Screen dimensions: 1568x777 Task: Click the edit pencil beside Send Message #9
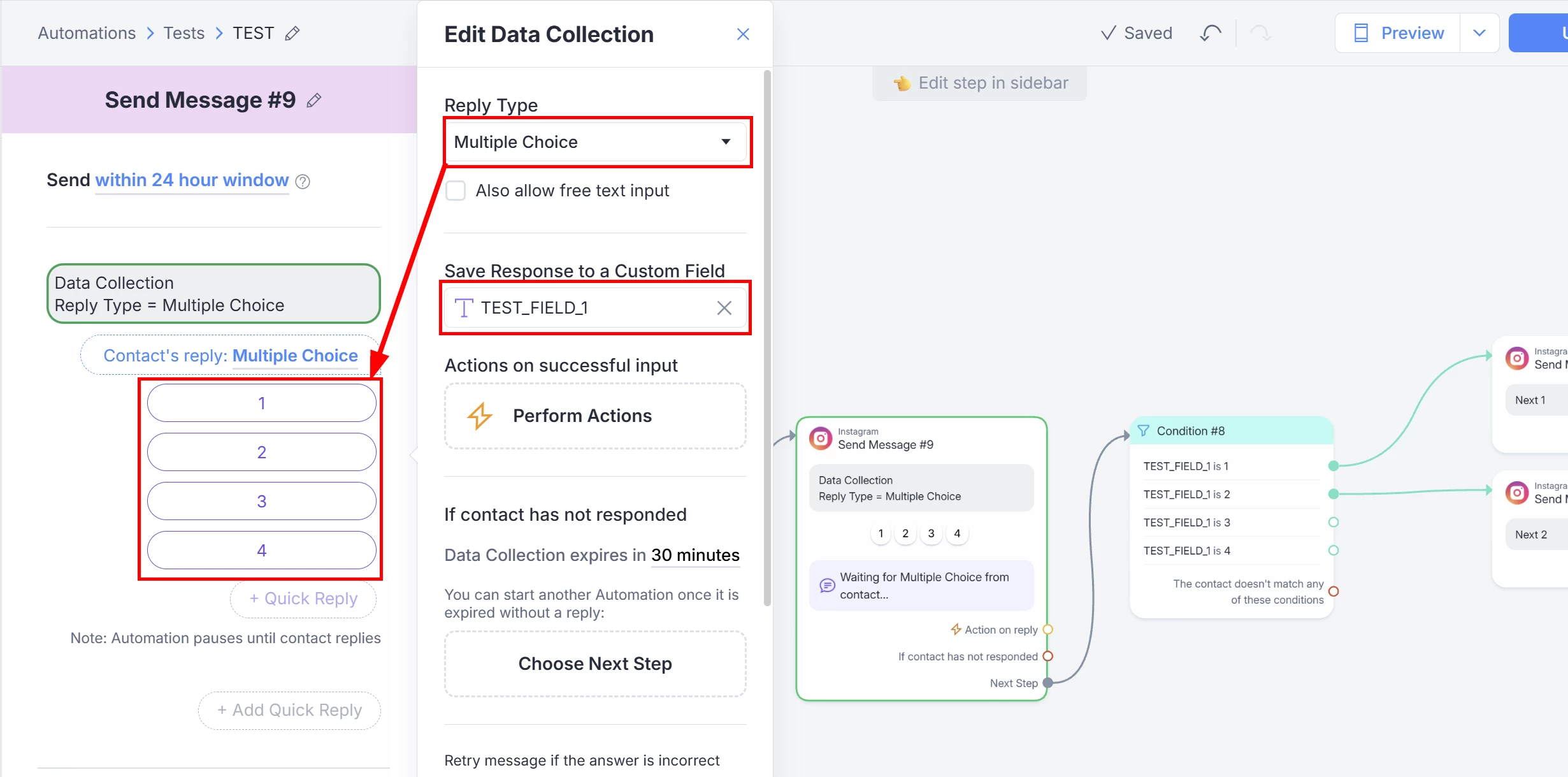(313, 100)
